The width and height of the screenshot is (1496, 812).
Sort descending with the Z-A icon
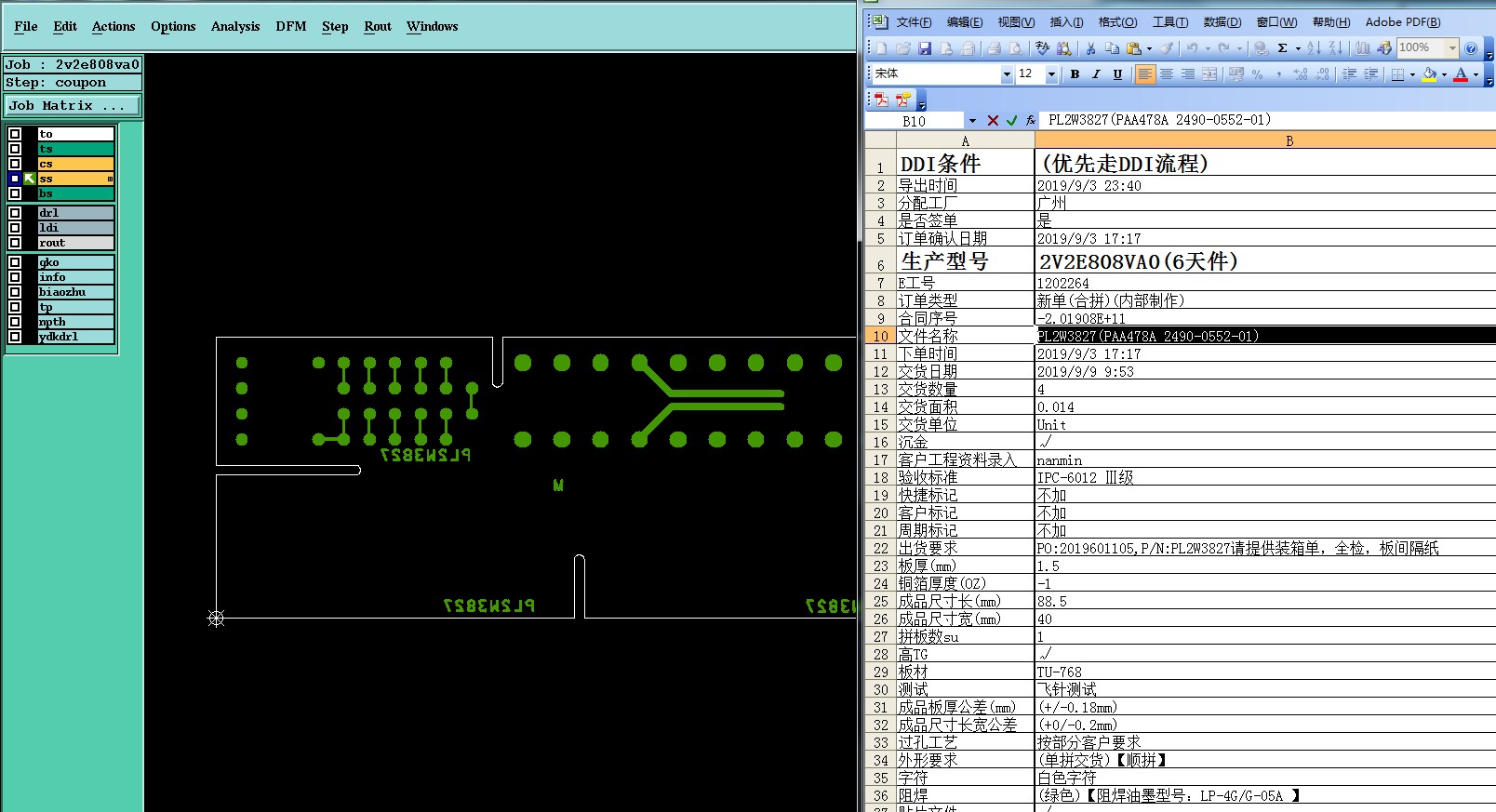click(x=1335, y=48)
